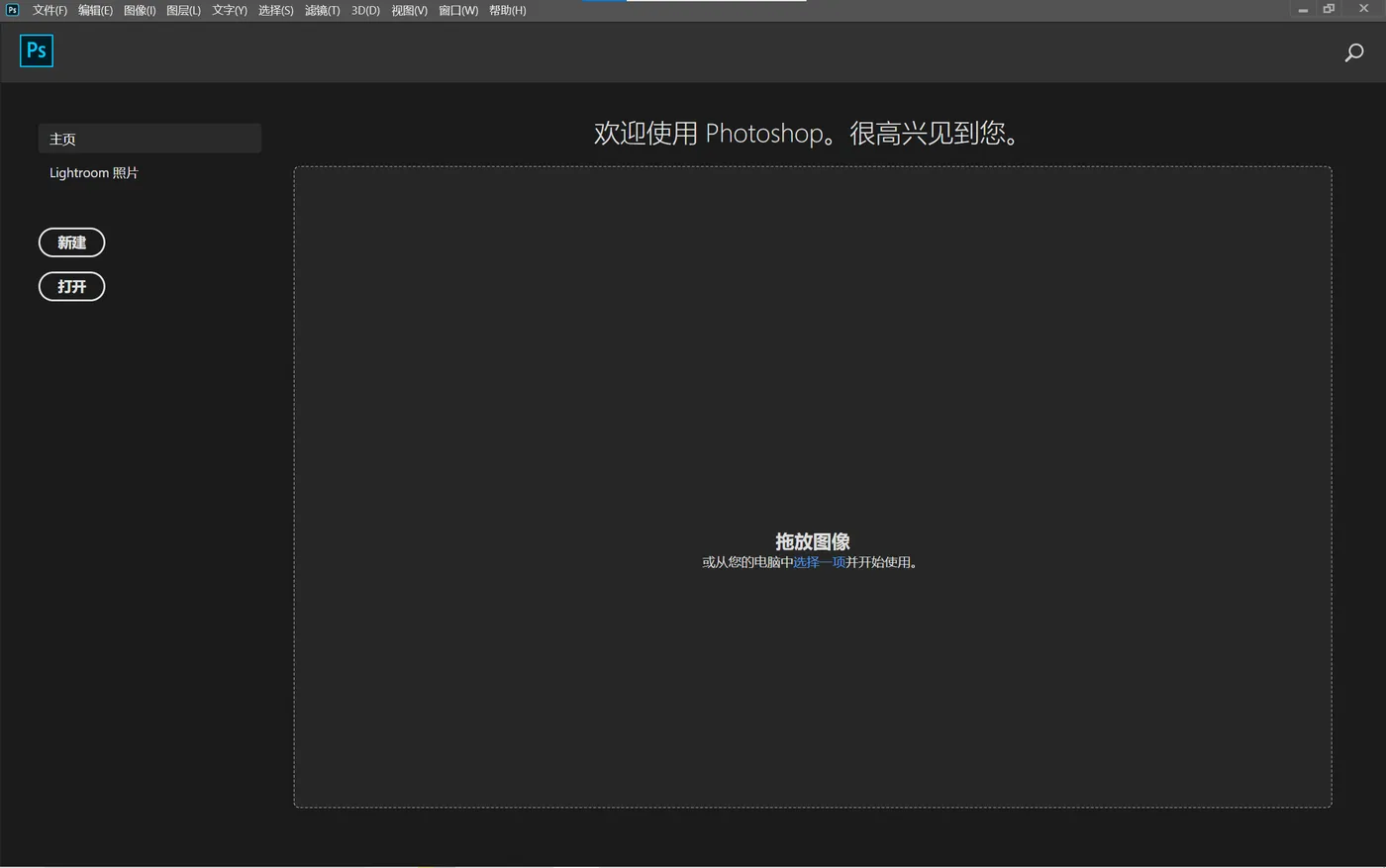Minimize the Photoshop window
The width and height of the screenshot is (1386, 868).
click(x=1303, y=9)
